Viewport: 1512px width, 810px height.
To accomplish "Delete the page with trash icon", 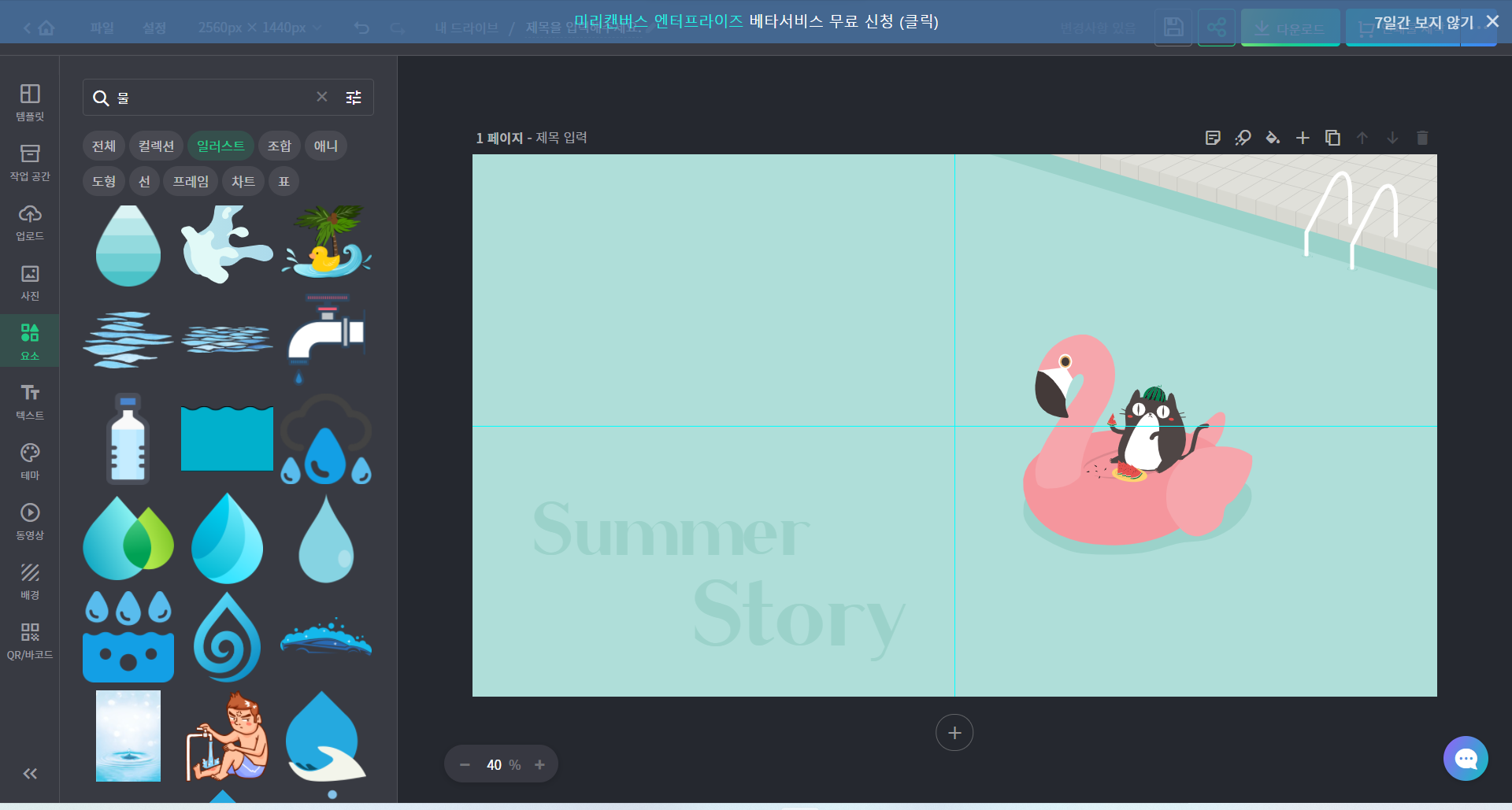I will (1422, 138).
